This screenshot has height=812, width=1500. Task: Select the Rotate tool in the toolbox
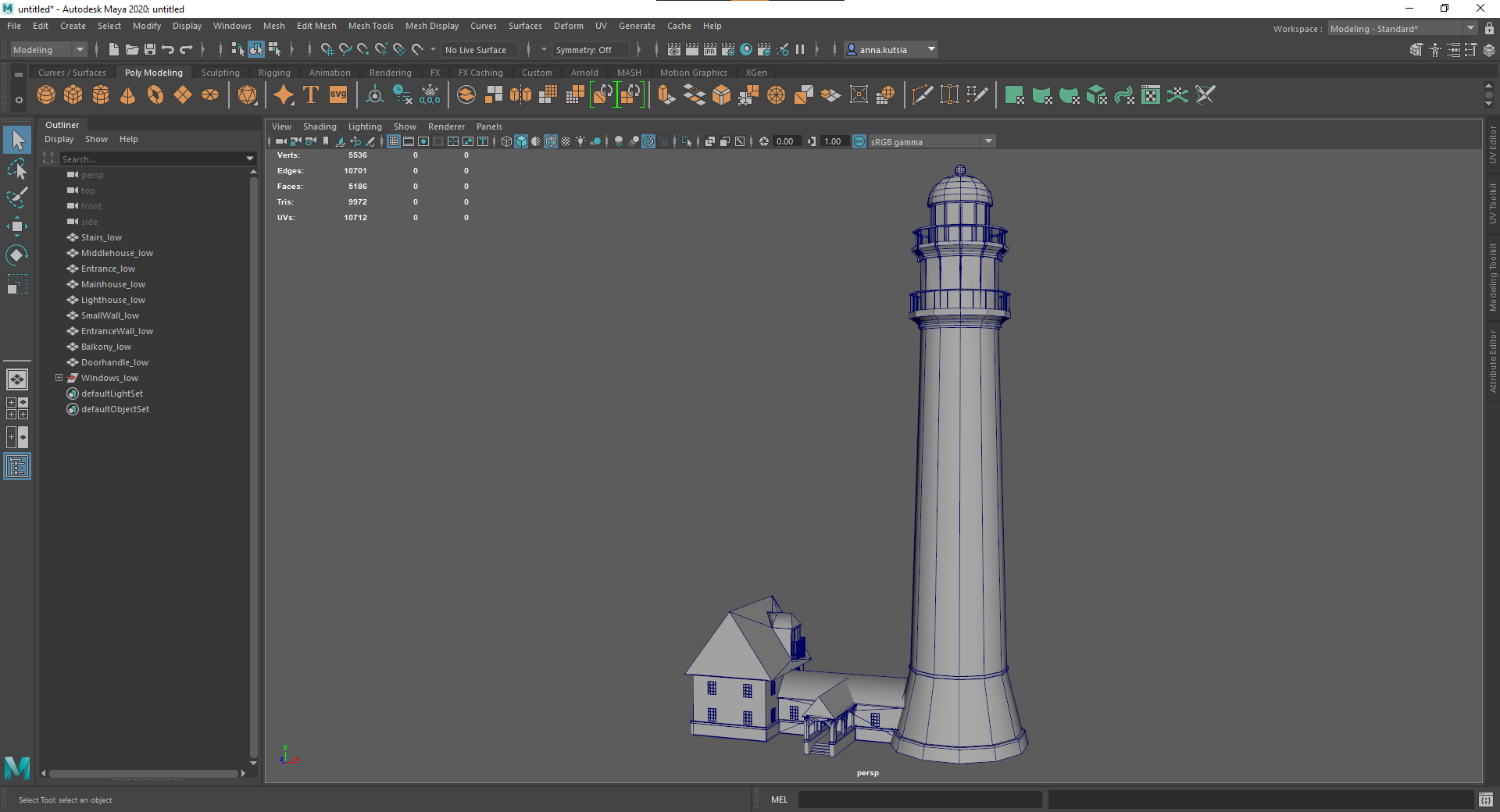17,255
